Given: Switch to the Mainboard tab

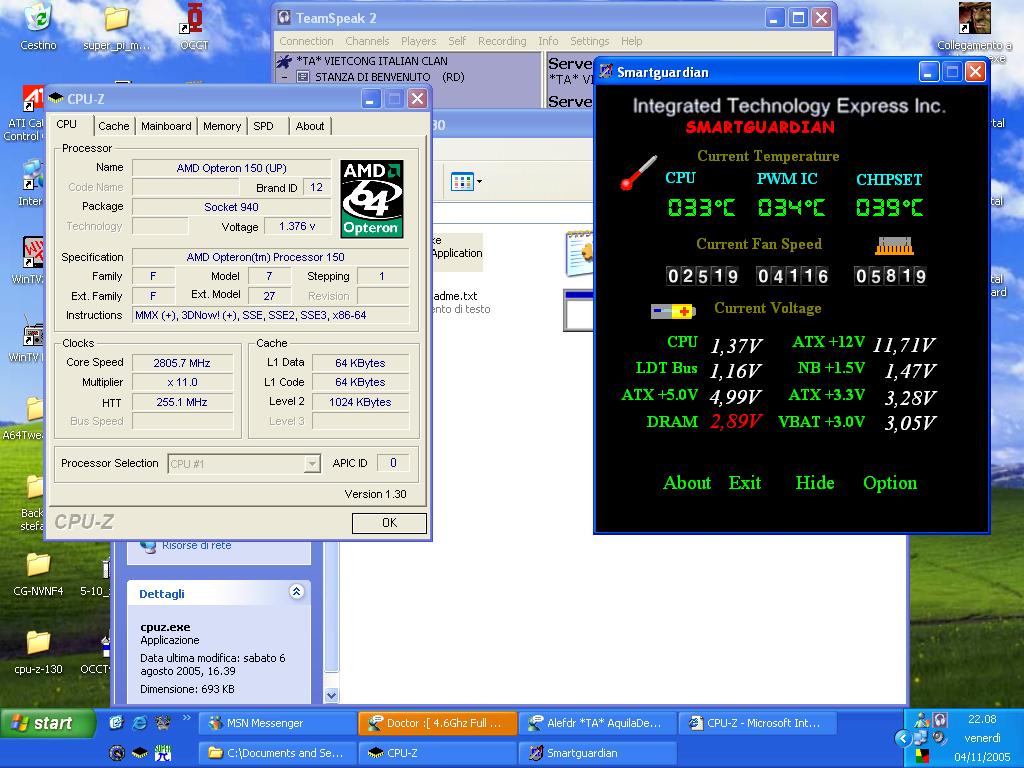Looking at the screenshot, I should 166,126.
